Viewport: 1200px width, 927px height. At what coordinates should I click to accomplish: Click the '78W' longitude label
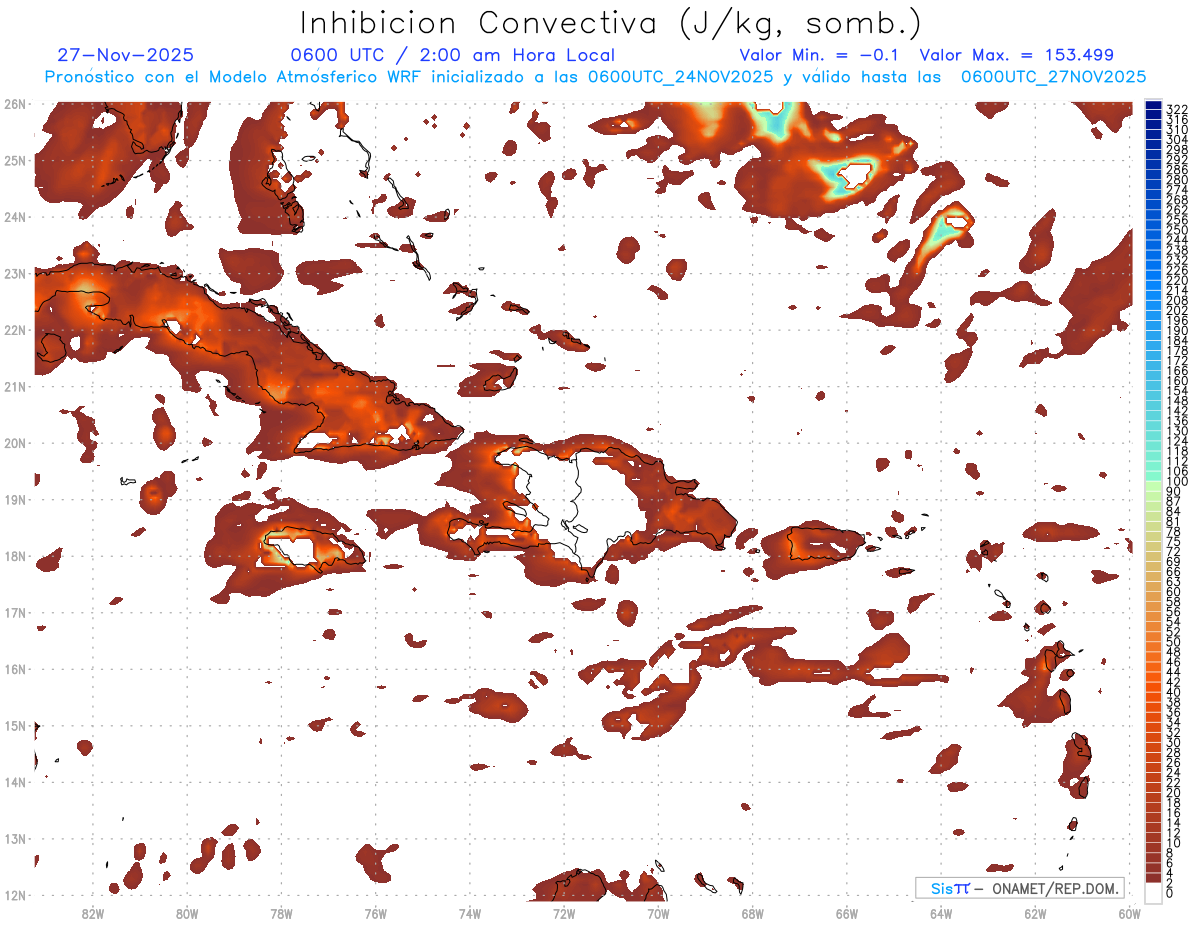281,913
